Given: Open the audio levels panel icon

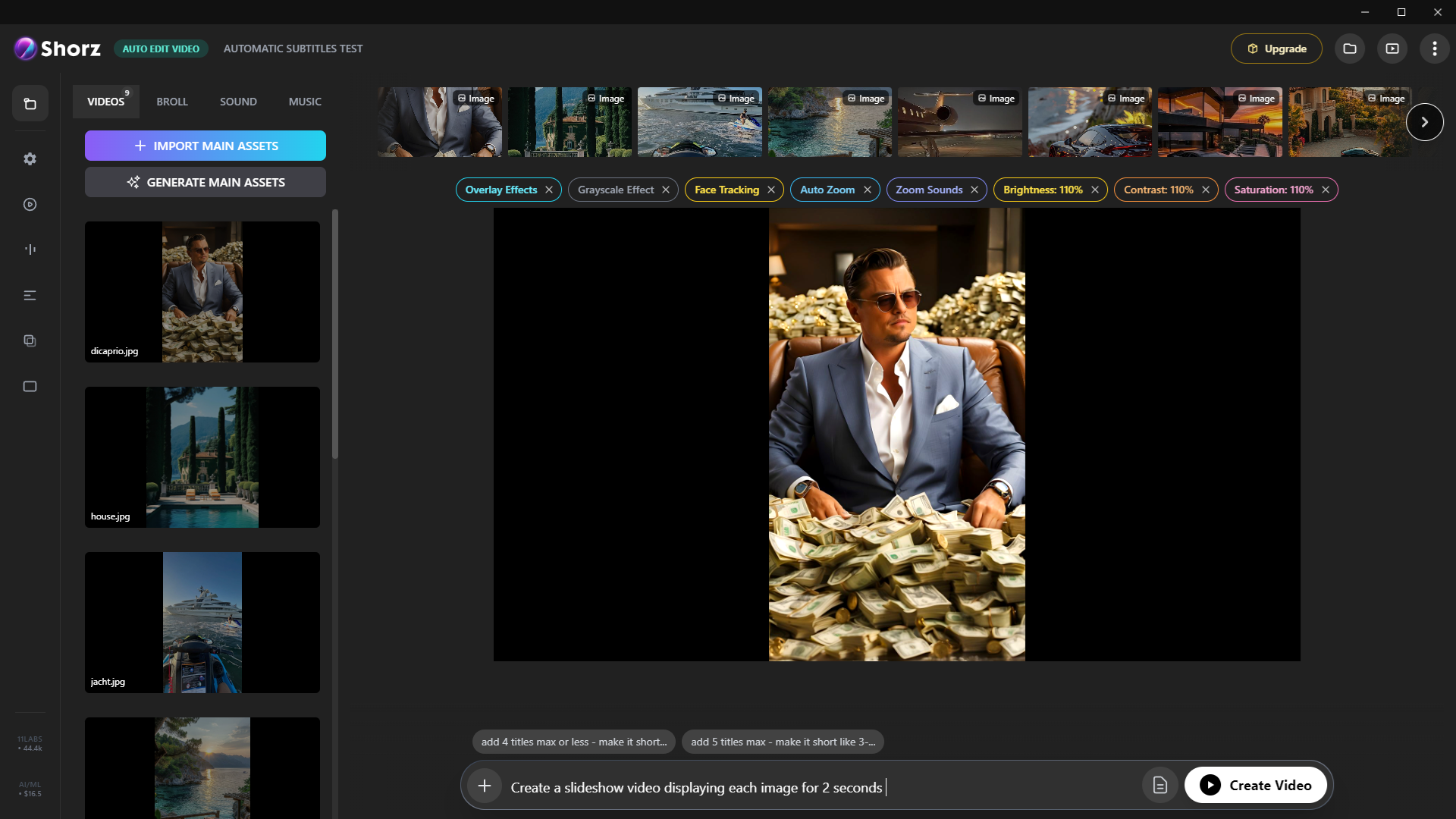Looking at the screenshot, I should click(30, 249).
